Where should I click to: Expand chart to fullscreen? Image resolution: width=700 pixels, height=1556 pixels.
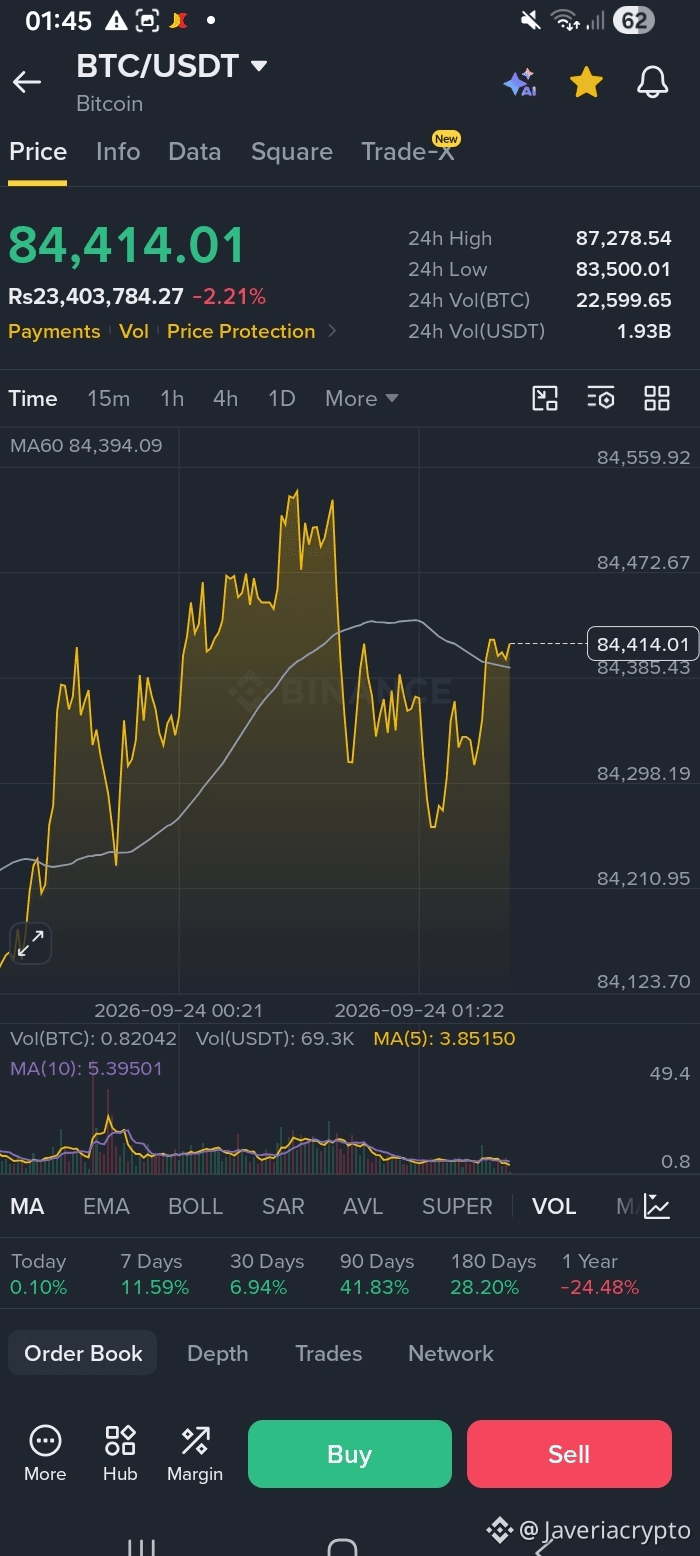tap(31, 943)
